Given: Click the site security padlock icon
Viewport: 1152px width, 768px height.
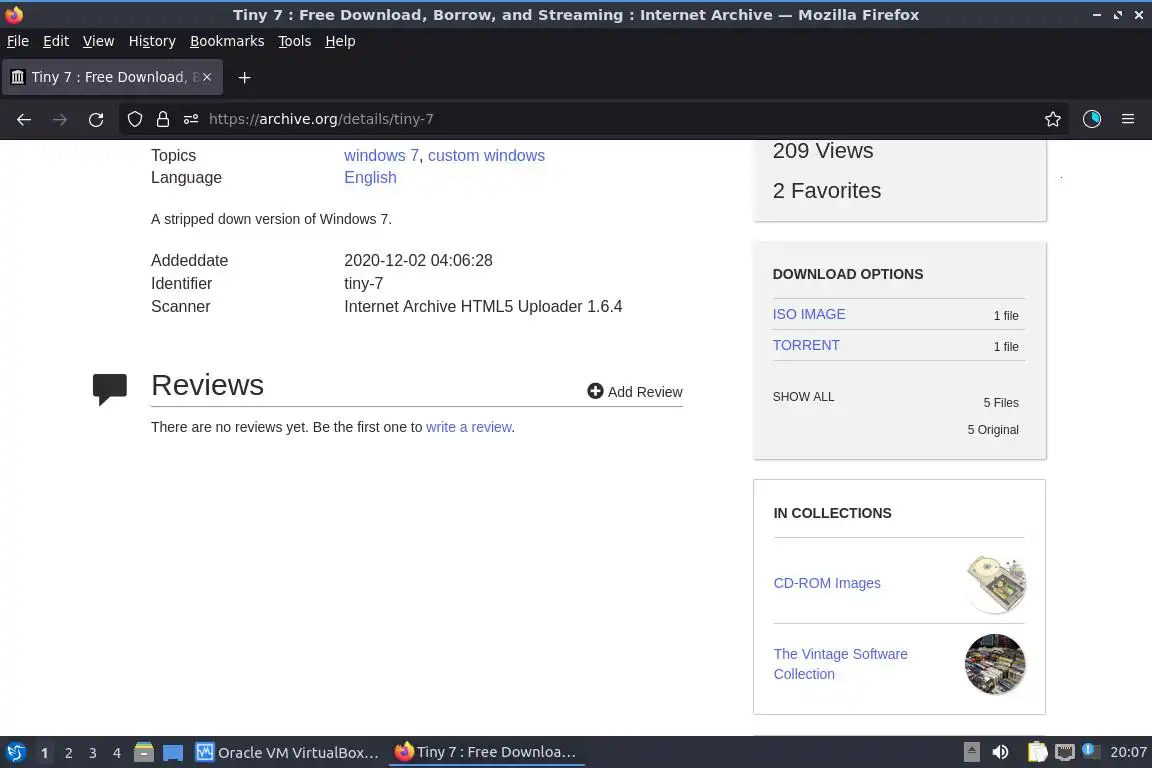Looking at the screenshot, I should click(162, 119).
